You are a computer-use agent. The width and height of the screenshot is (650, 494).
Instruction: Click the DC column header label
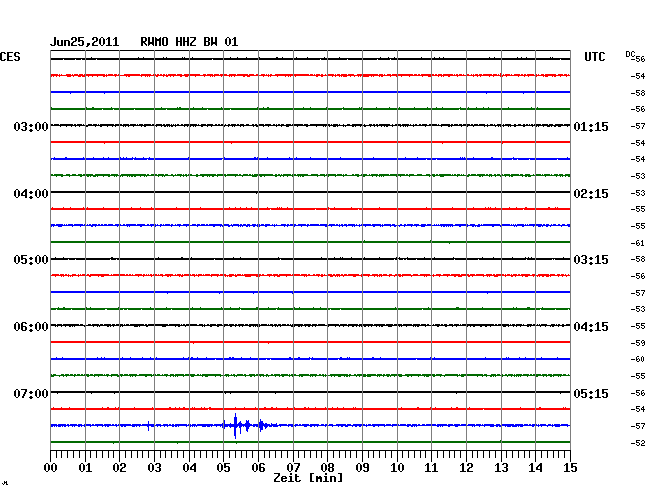pyautogui.click(x=630, y=54)
